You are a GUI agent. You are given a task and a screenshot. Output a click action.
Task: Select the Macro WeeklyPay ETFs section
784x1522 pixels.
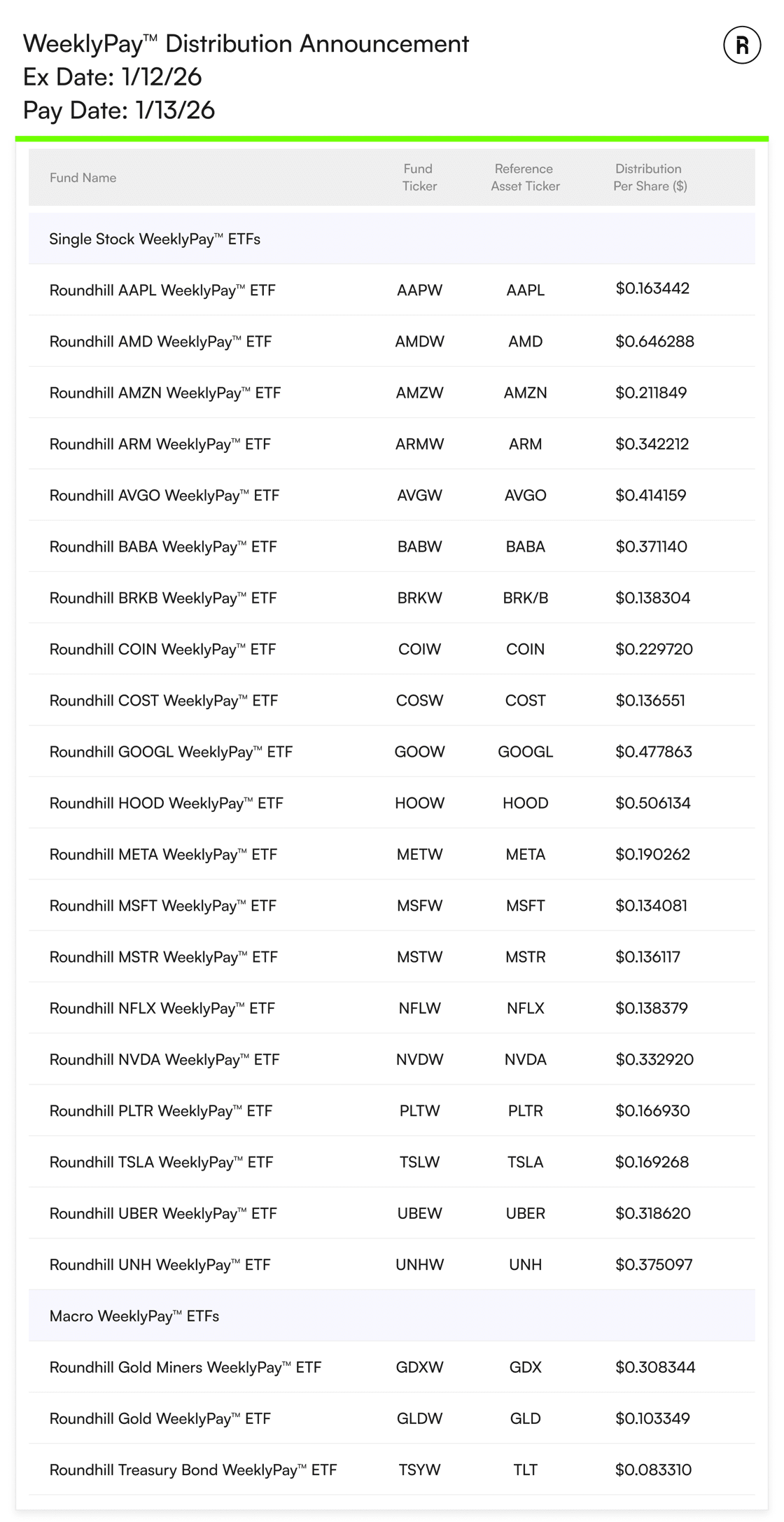[134, 1316]
